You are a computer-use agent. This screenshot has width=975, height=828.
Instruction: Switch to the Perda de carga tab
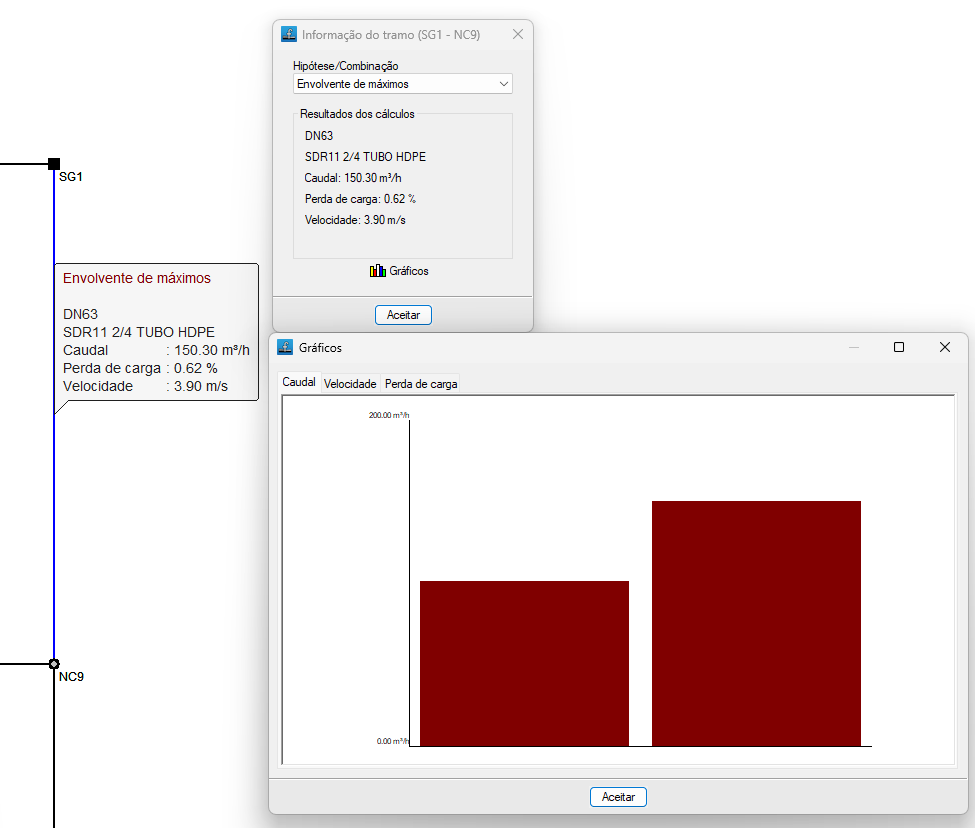(x=421, y=384)
